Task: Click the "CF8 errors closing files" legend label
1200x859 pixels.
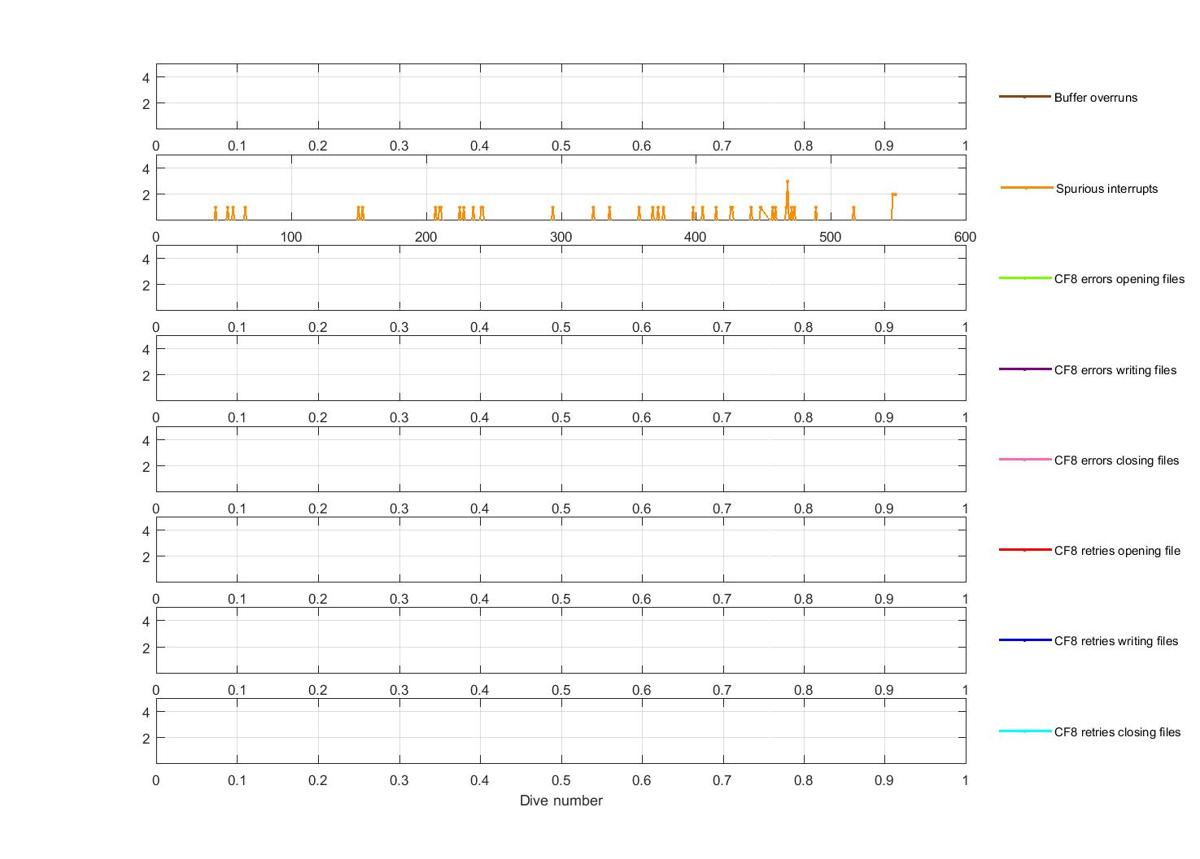Action: click(x=1117, y=460)
